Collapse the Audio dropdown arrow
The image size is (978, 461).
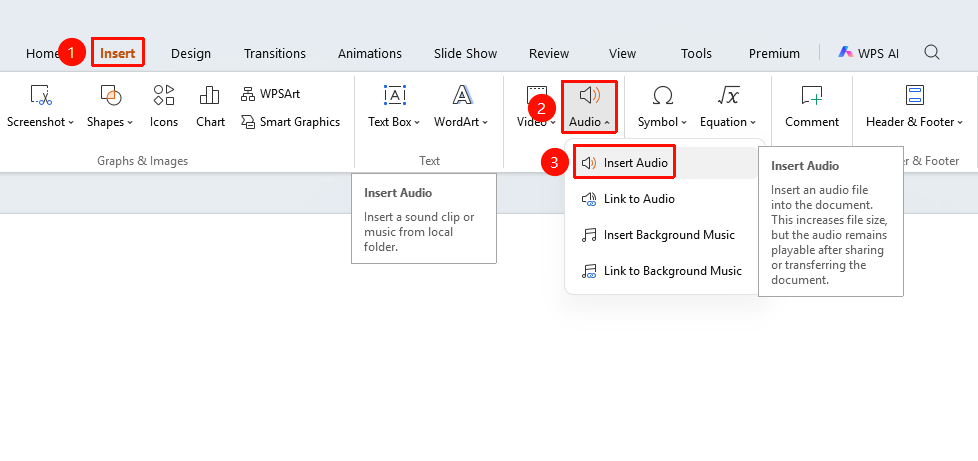click(x=607, y=123)
